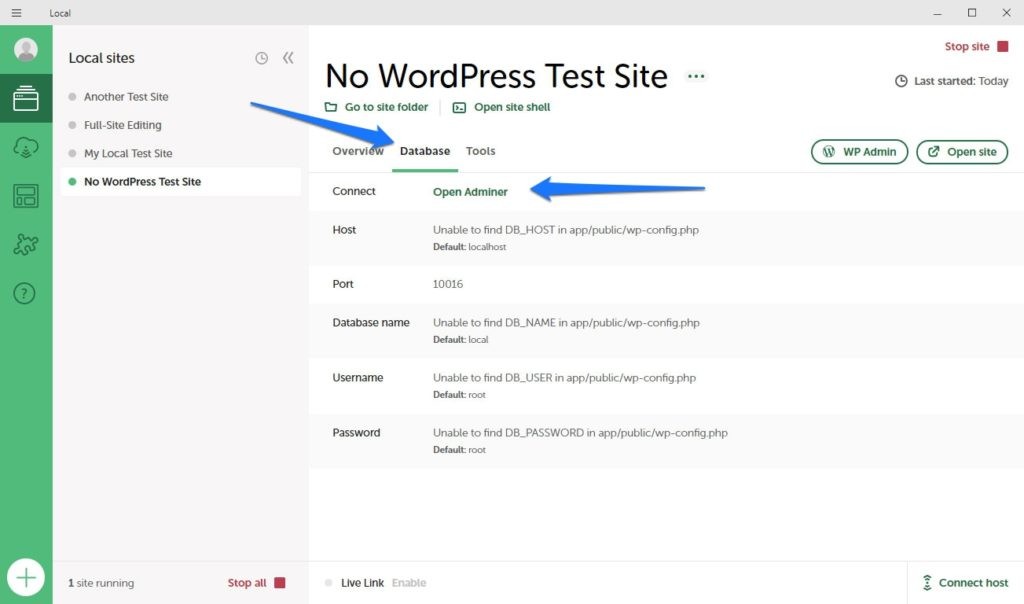1024x604 pixels.
Task: Open Local sites sidebar icon
Action: [26, 99]
